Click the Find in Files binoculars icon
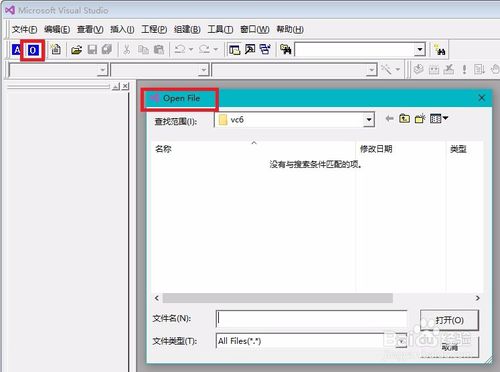 click(286, 50)
